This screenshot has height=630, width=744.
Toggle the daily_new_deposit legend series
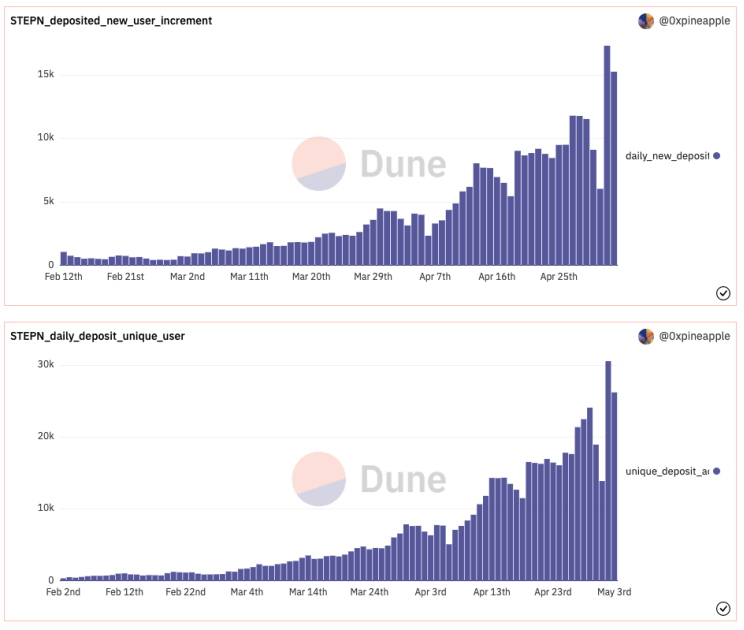coord(672,156)
